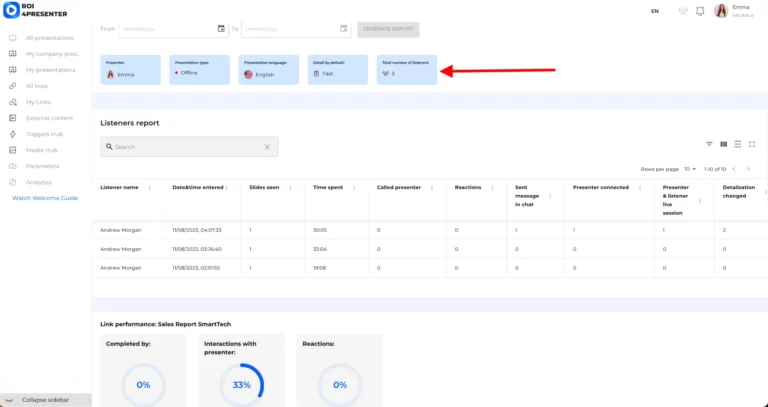768x407 pixels.
Task: Navigate to Analytics in sidebar
Action: click(x=38, y=182)
